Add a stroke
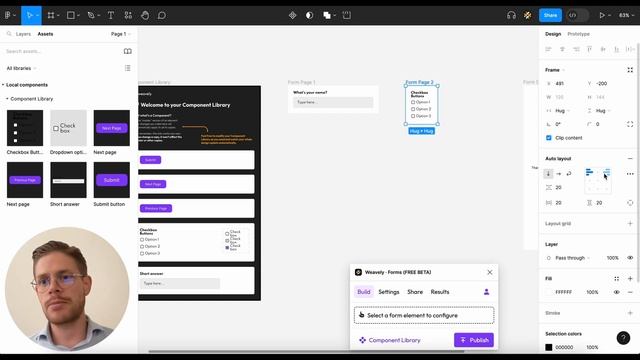640x360 pixels. 630,313
